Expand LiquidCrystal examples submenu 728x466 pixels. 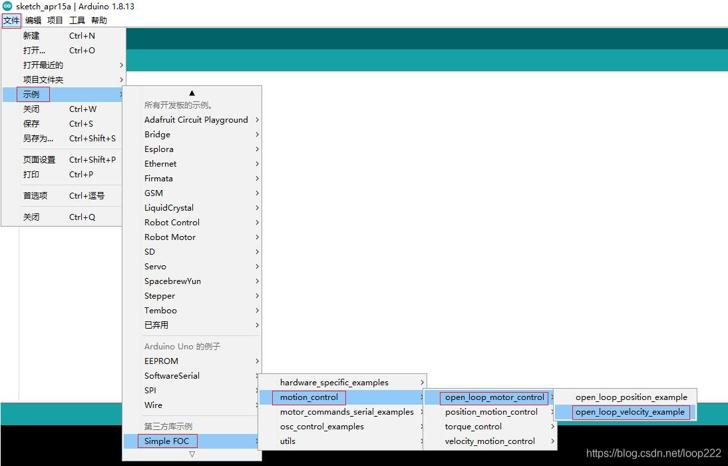pos(192,208)
